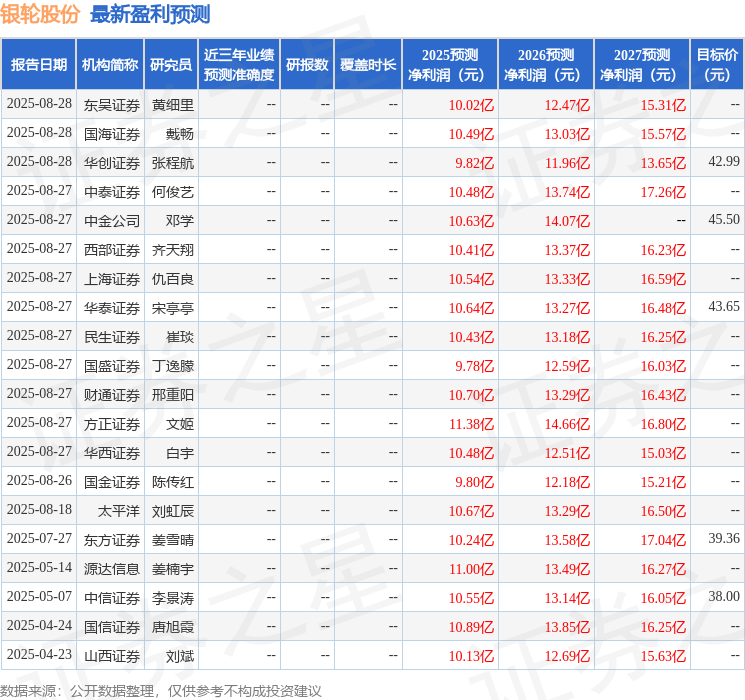Click the 国盛证券 institution cell

[112, 366]
